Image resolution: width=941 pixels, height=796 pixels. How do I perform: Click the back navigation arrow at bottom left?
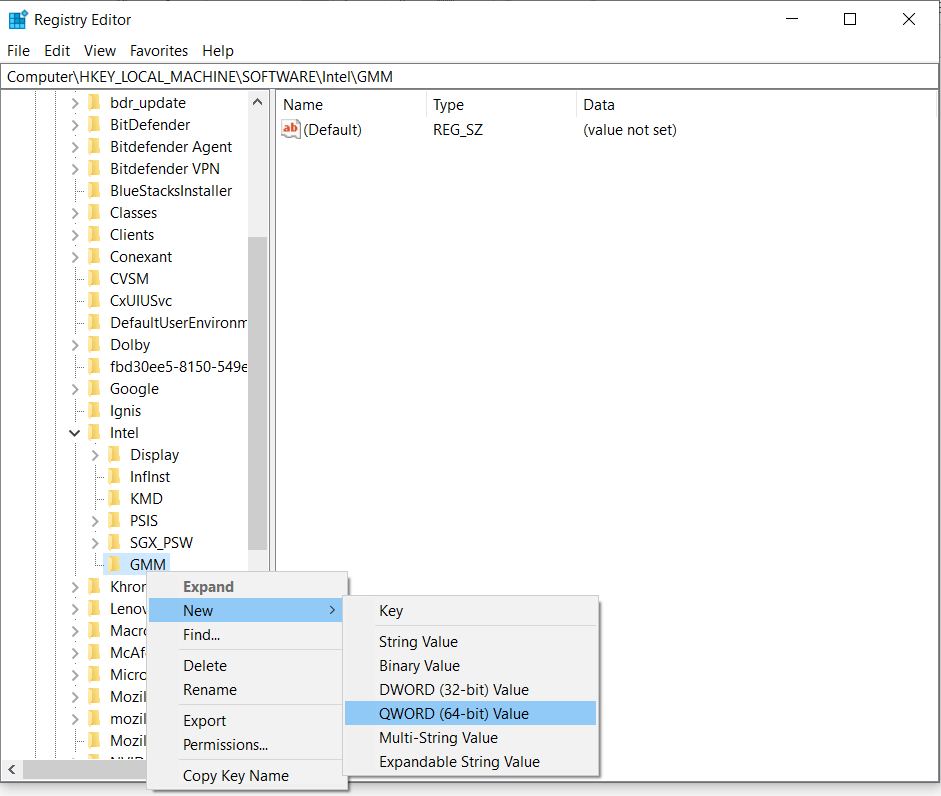pos(10,771)
